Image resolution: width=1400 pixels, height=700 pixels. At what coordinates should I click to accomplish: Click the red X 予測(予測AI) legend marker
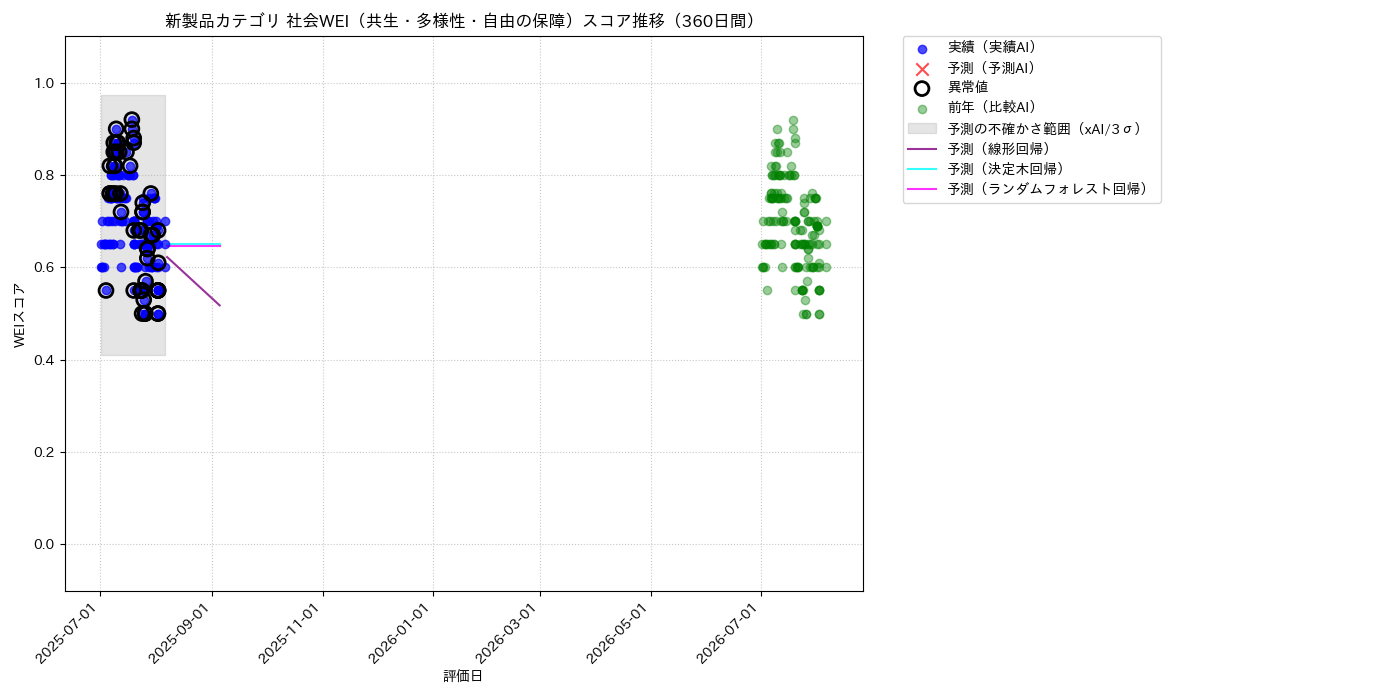(922, 69)
